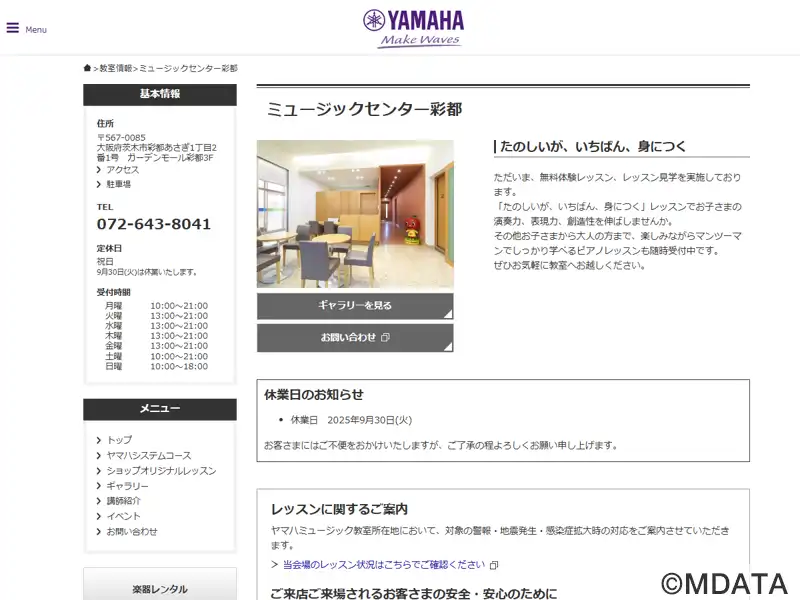Click external-link icon after レッスン状況 link
800x600 pixels.
click(x=494, y=565)
